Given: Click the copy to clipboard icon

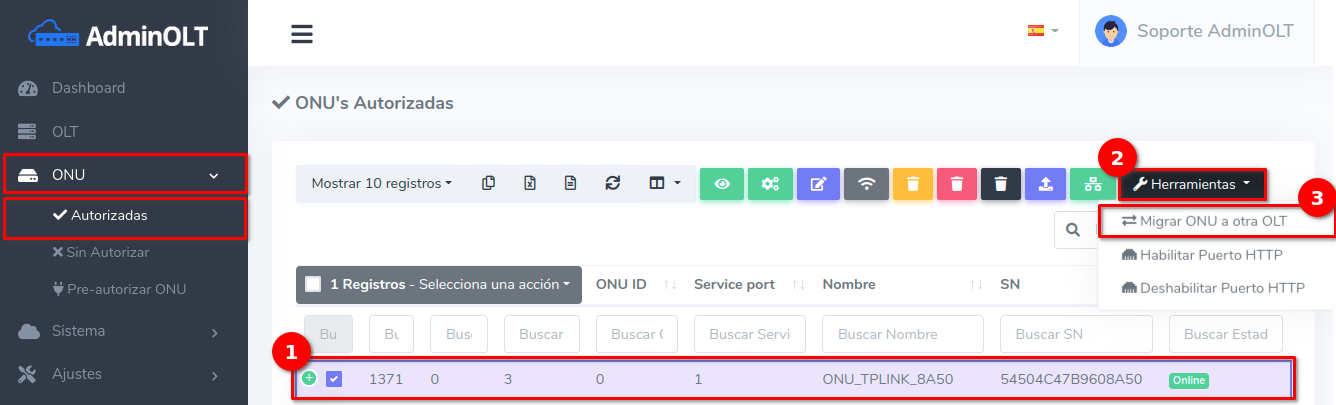Looking at the screenshot, I should (489, 184).
